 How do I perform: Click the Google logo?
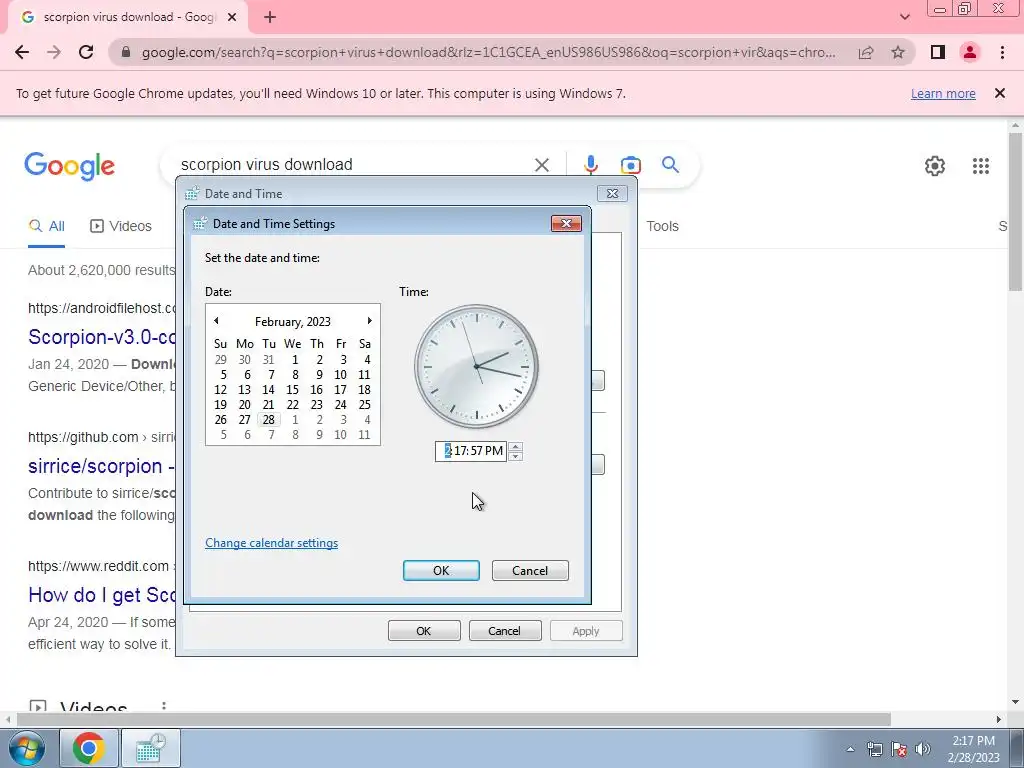point(69,166)
